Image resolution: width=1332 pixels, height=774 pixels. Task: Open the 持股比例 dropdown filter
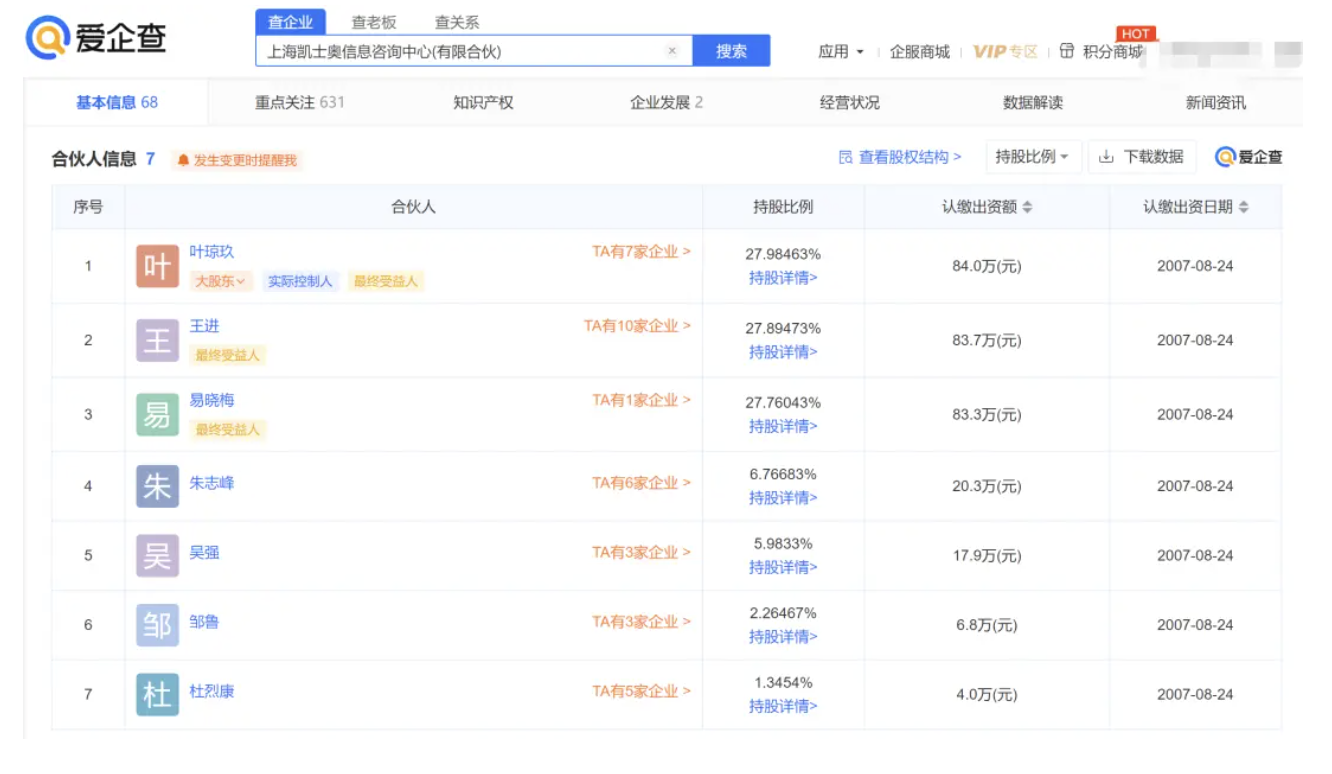[1032, 157]
